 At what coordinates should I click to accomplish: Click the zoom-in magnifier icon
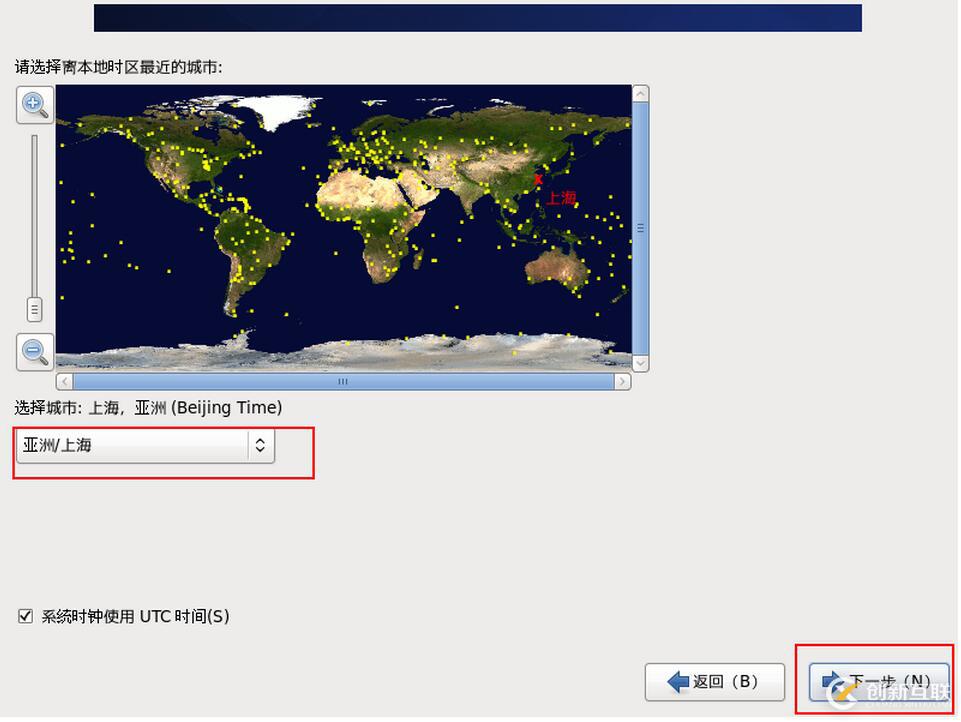pos(34,105)
